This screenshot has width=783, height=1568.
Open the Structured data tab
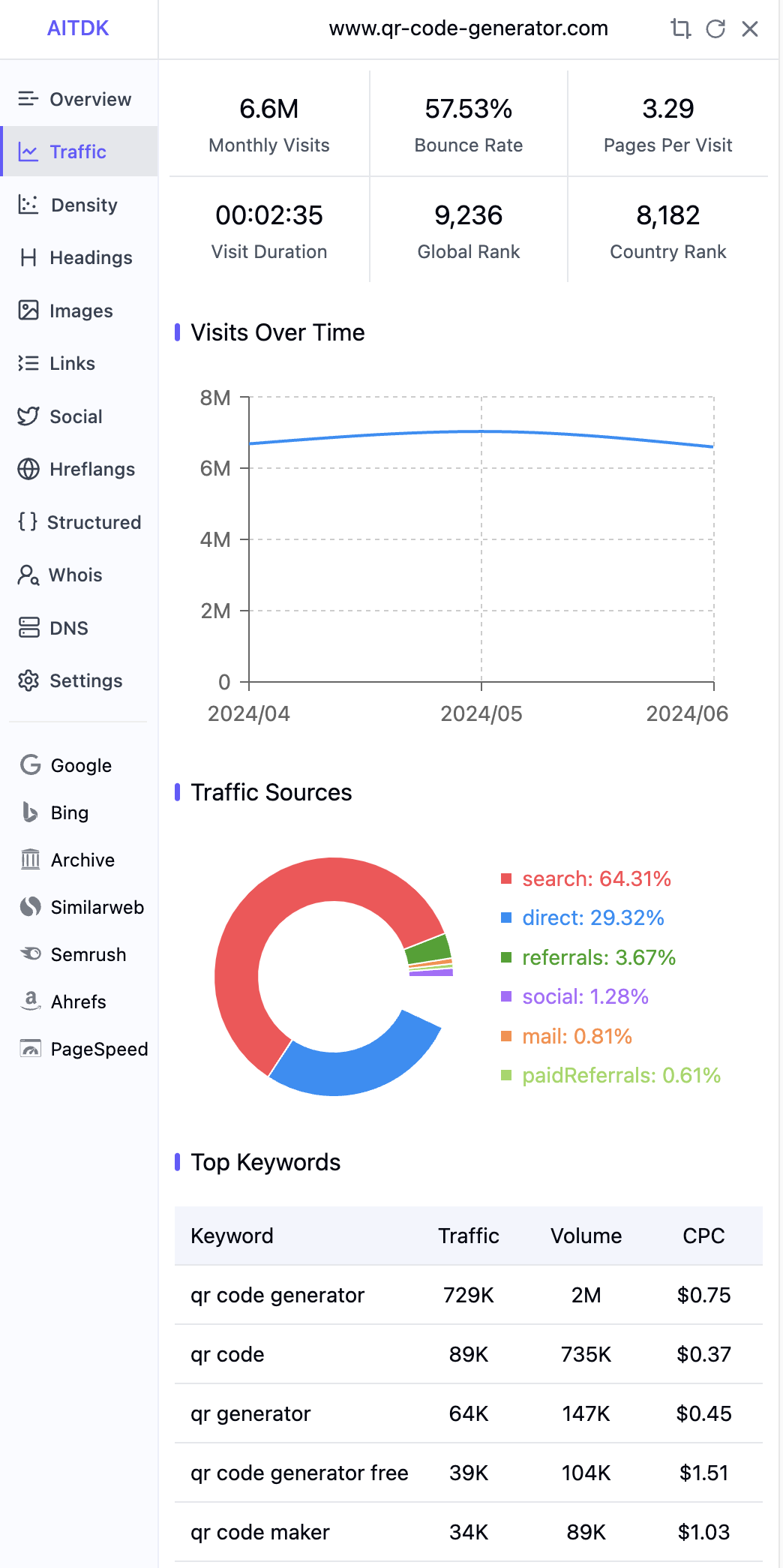pyautogui.click(x=79, y=522)
